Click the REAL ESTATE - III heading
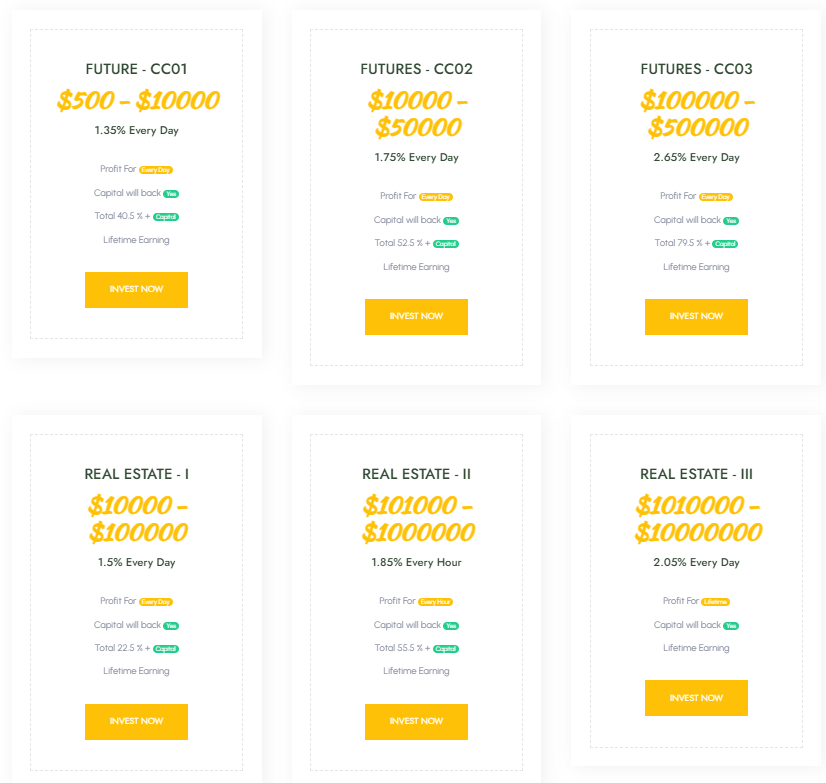The height and width of the screenshot is (783, 826). tap(696, 474)
